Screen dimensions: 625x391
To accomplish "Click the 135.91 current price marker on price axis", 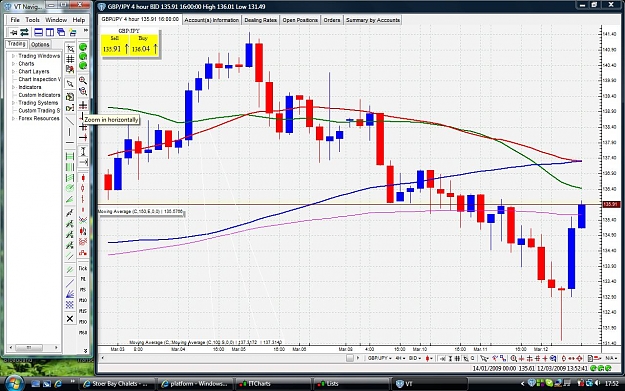I will point(610,204).
